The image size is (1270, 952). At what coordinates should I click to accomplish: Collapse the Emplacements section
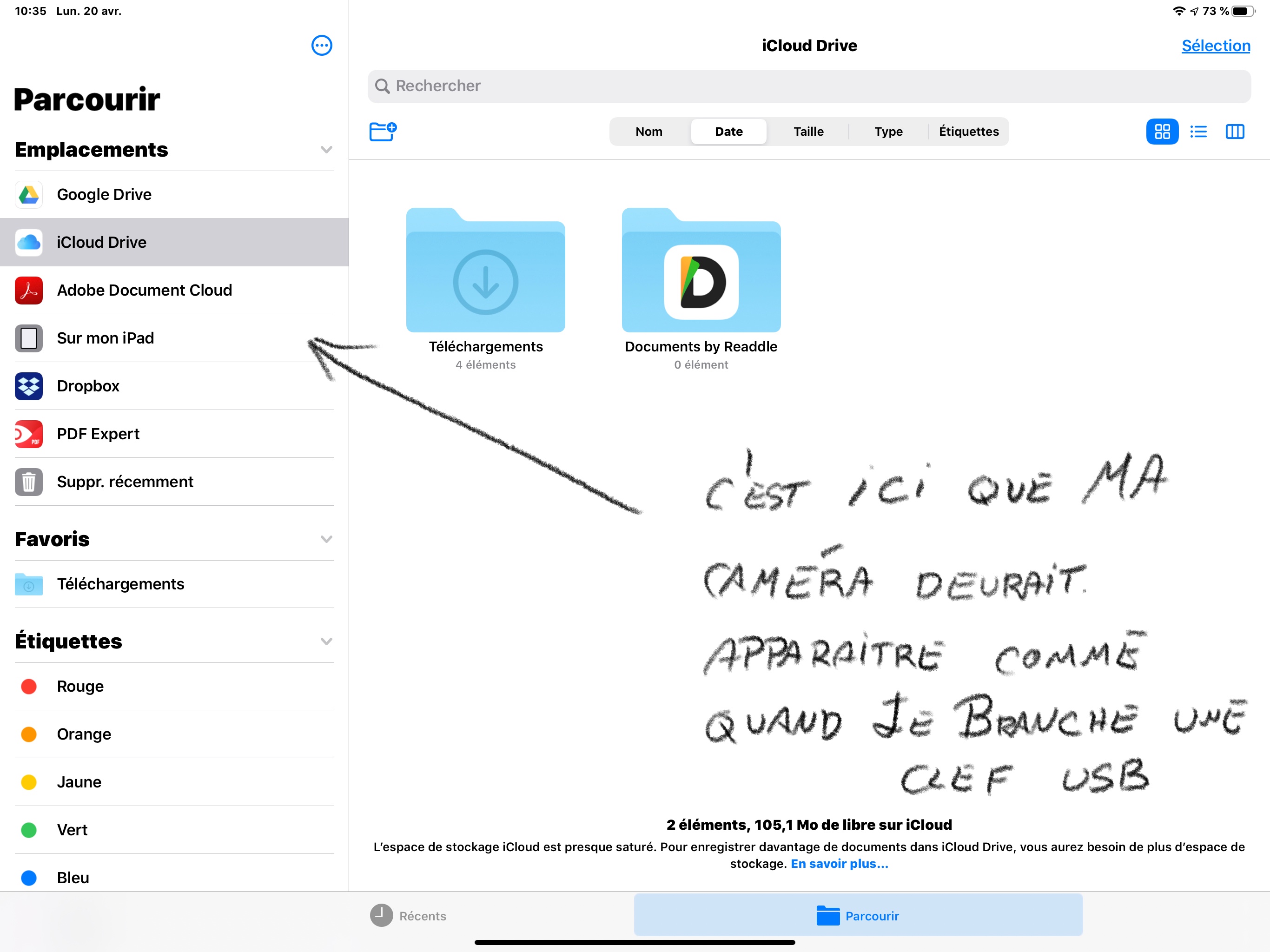pos(326,150)
